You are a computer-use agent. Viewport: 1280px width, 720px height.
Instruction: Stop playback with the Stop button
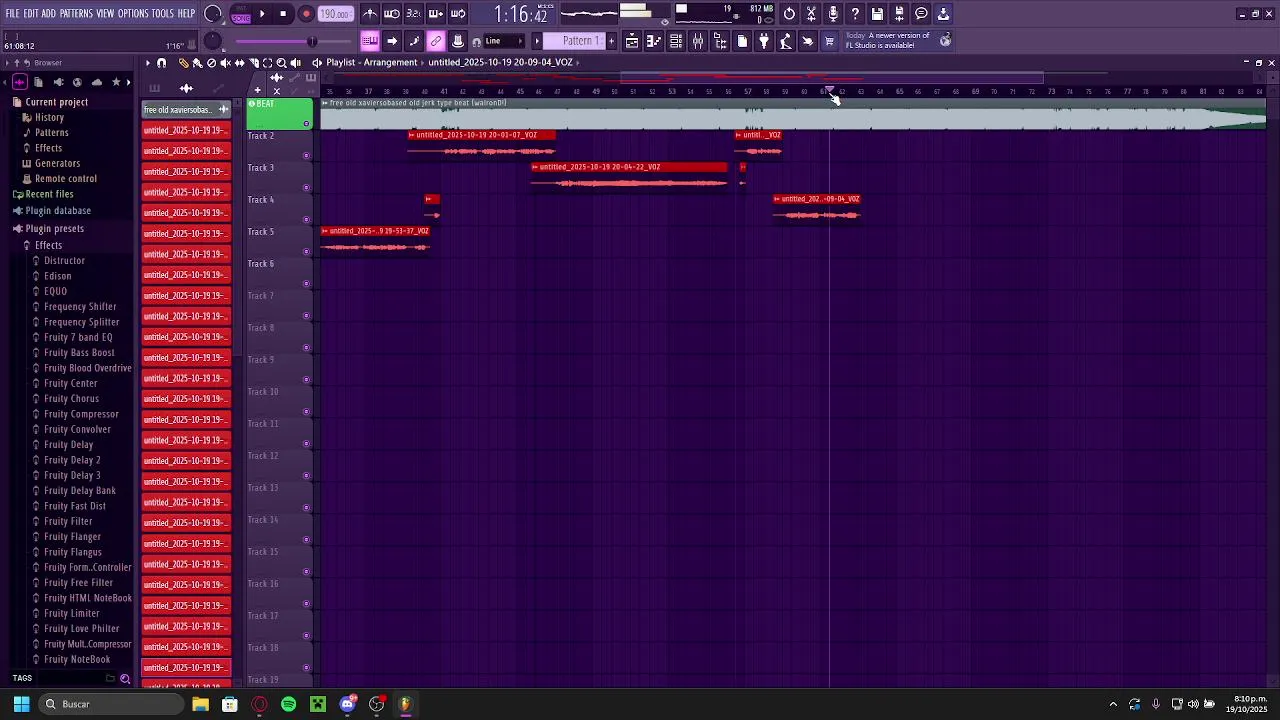[283, 14]
